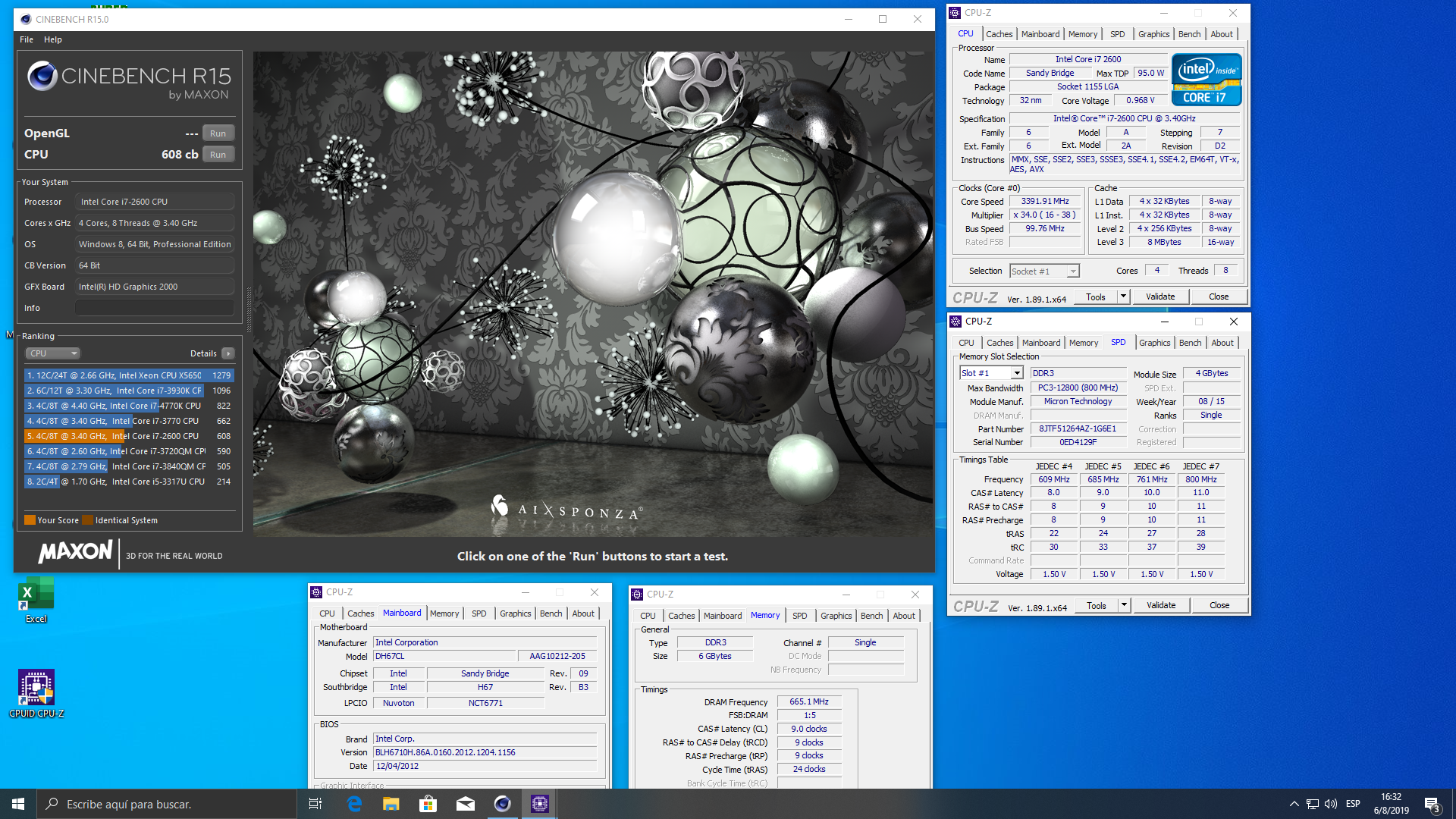This screenshot has width=1456, height=819.
Task: Select ranking row Core i7-4770K
Action: pos(129,406)
